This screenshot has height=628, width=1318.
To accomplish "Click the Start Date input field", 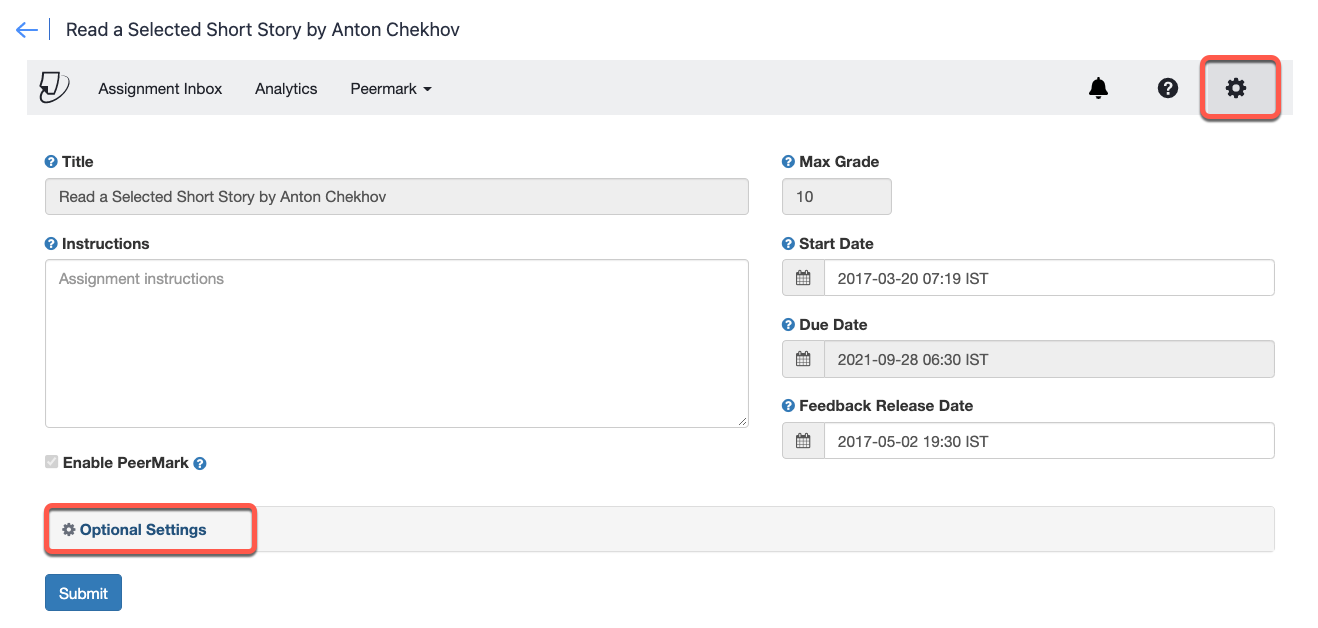I will click(x=1048, y=278).
